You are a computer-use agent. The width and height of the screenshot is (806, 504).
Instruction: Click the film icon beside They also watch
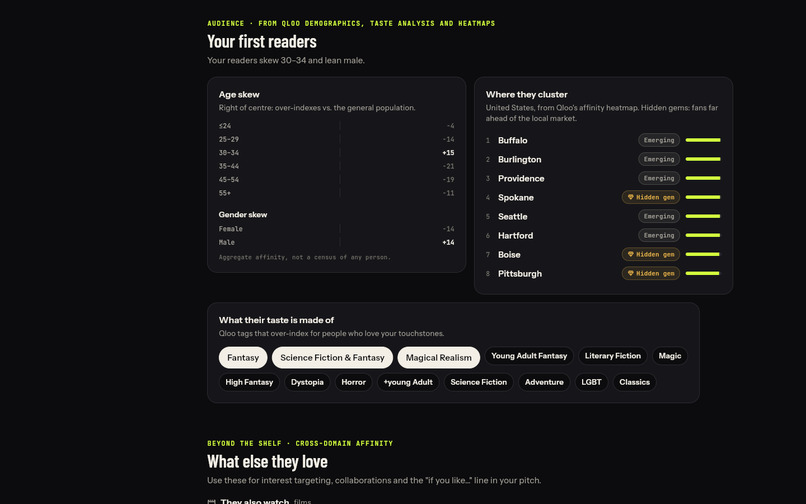tap(211, 501)
